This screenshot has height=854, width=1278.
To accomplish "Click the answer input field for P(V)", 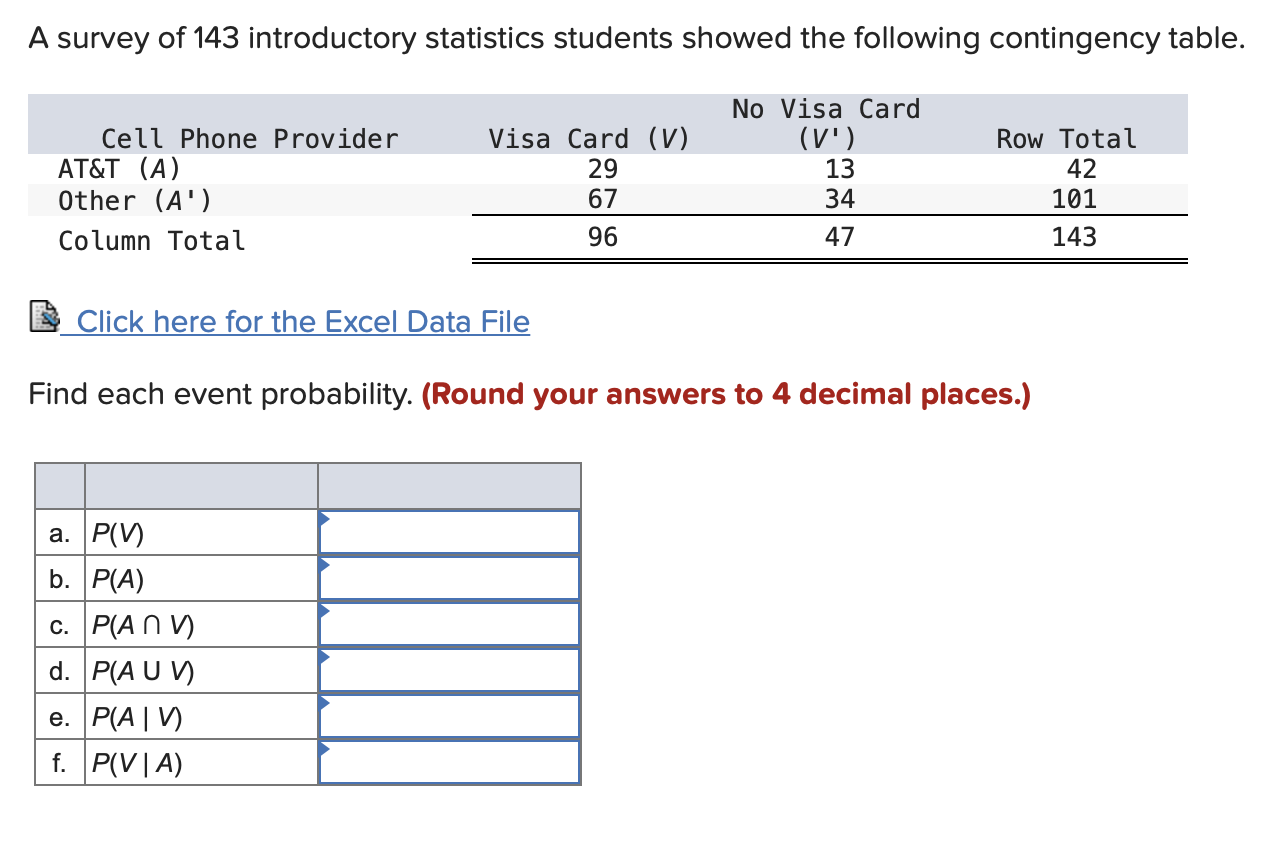I will [x=450, y=530].
